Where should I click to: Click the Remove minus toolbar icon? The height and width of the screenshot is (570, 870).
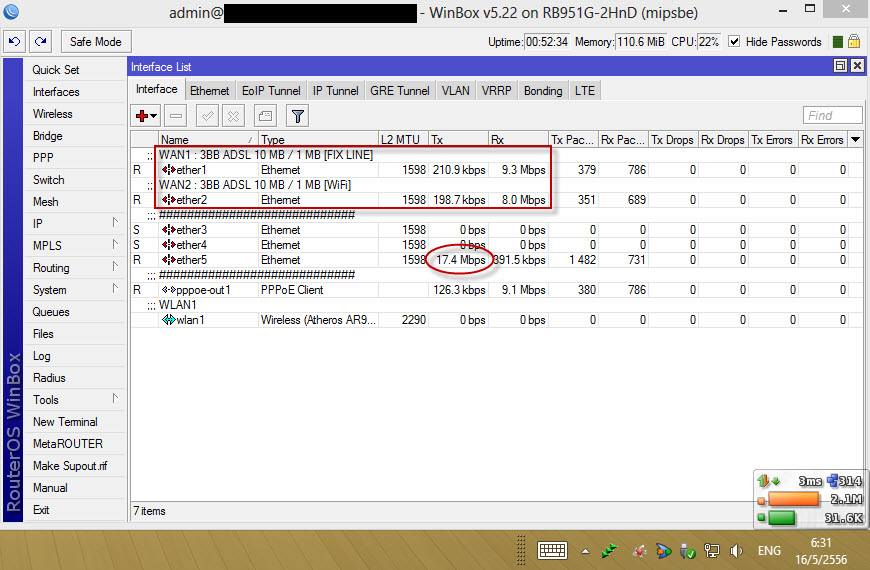pyautogui.click(x=176, y=116)
